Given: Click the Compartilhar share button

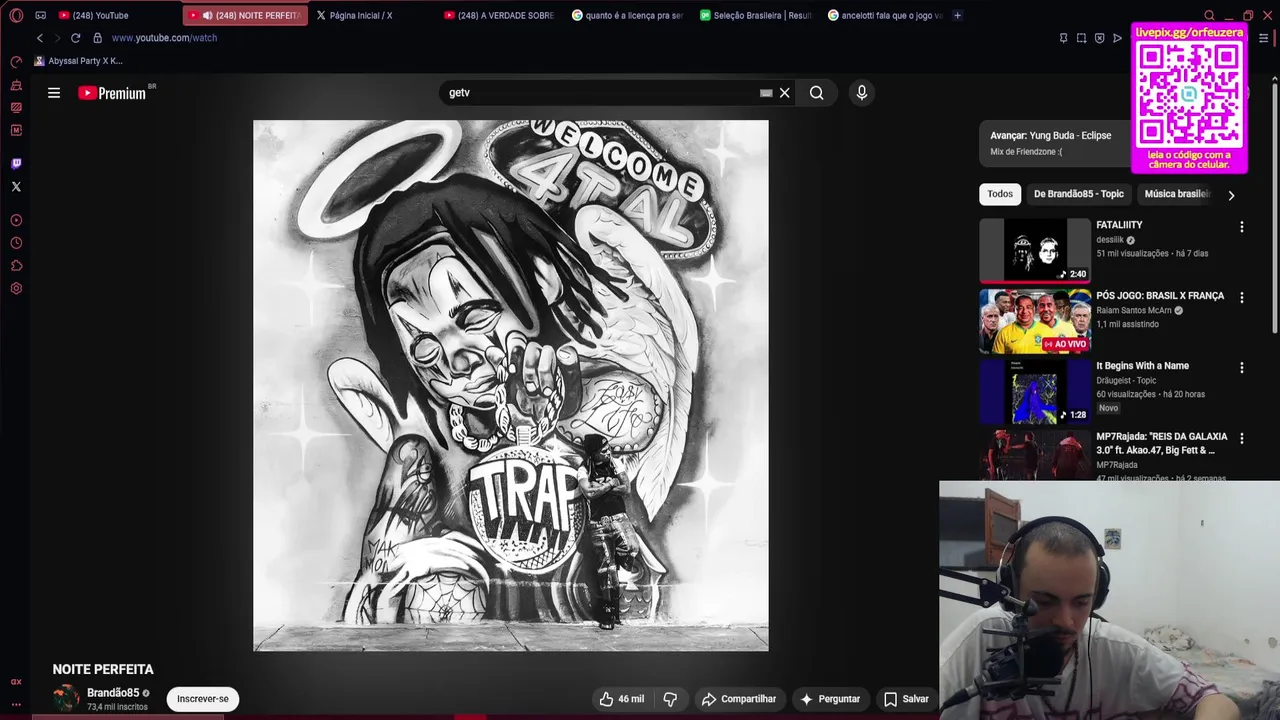Looking at the screenshot, I should click(739, 699).
